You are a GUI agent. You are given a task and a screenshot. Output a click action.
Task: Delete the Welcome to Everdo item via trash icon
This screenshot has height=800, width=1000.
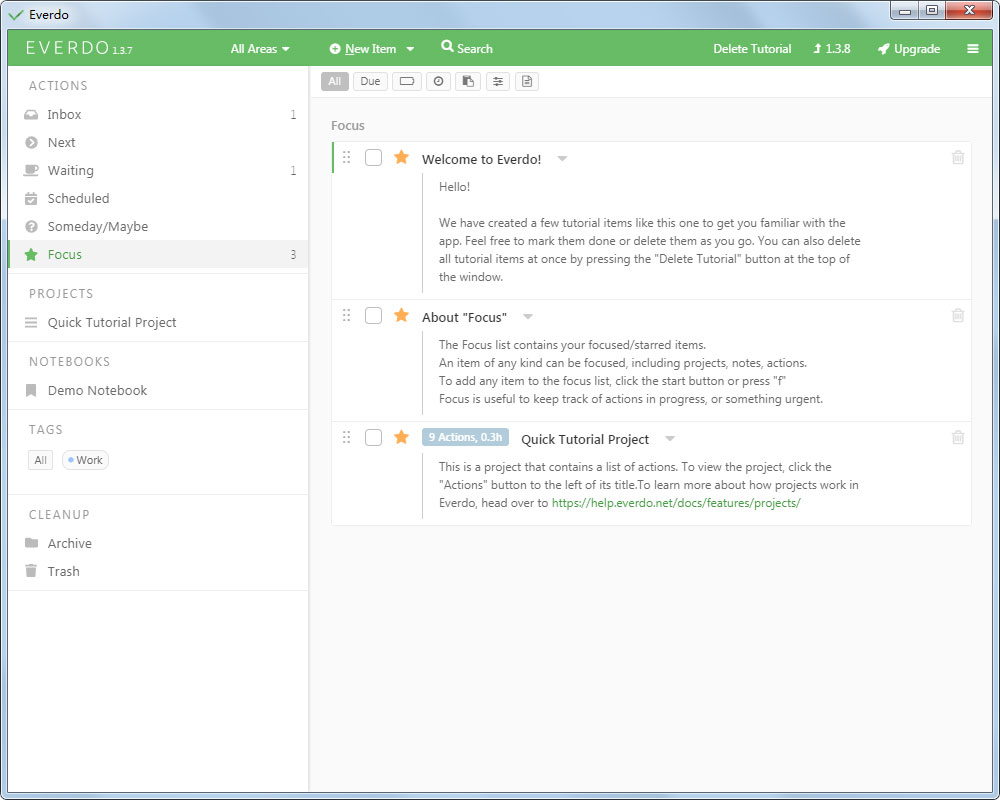click(957, 158)
